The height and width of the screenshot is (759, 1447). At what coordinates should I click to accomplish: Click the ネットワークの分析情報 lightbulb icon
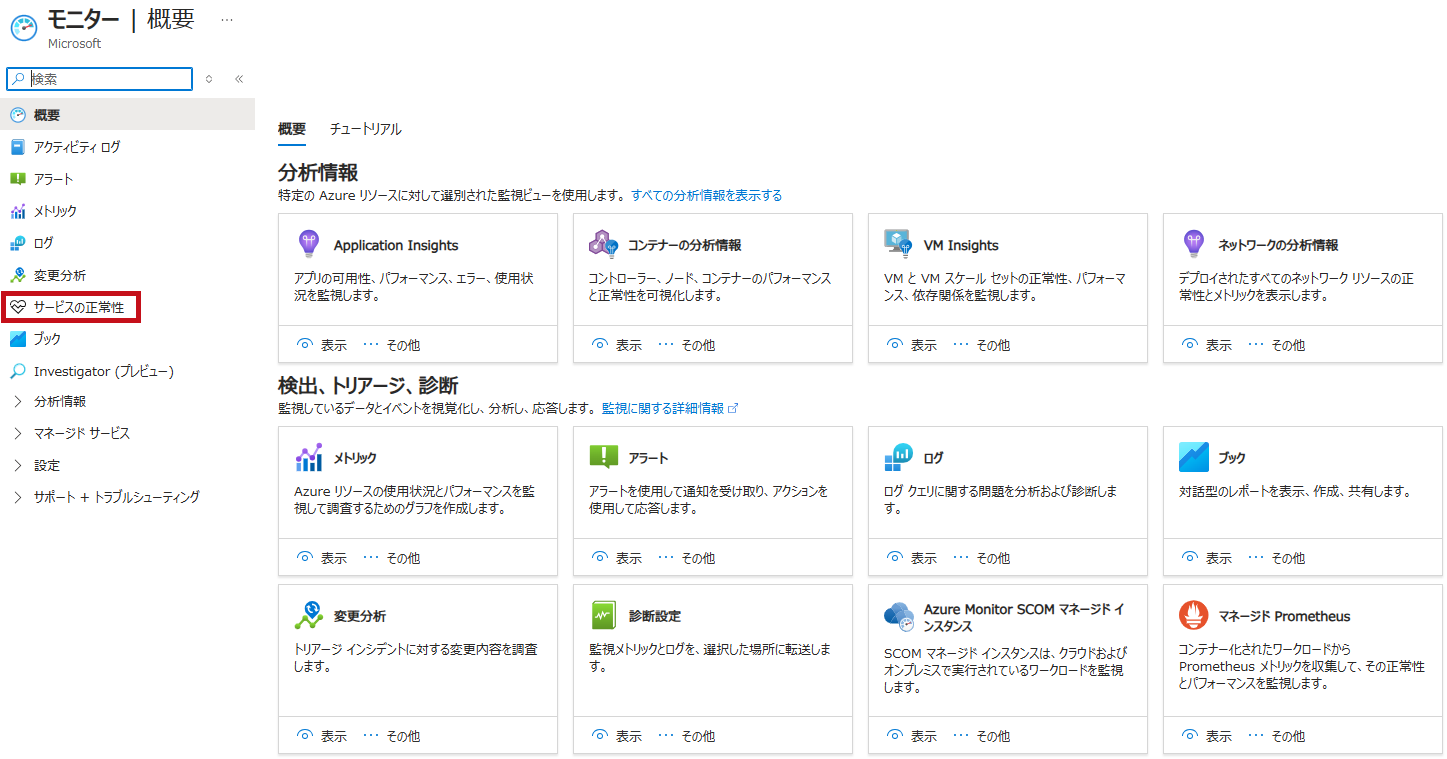point(1193,243)
